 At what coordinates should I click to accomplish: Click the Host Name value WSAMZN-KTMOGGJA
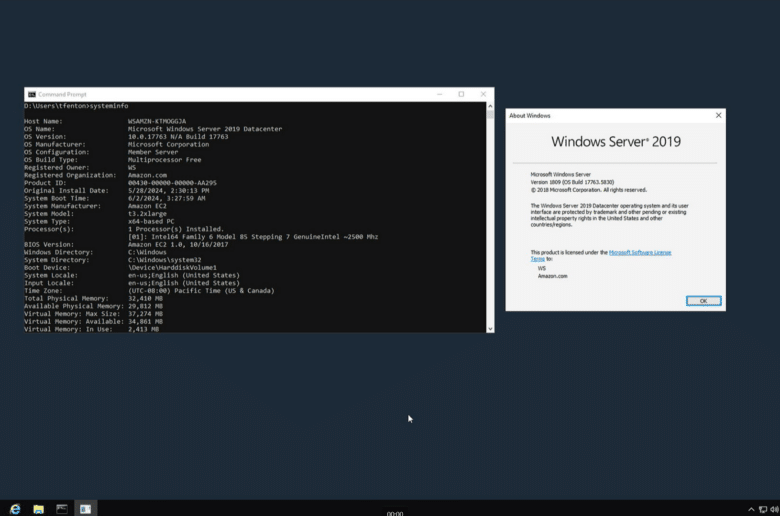click(157, 121)
